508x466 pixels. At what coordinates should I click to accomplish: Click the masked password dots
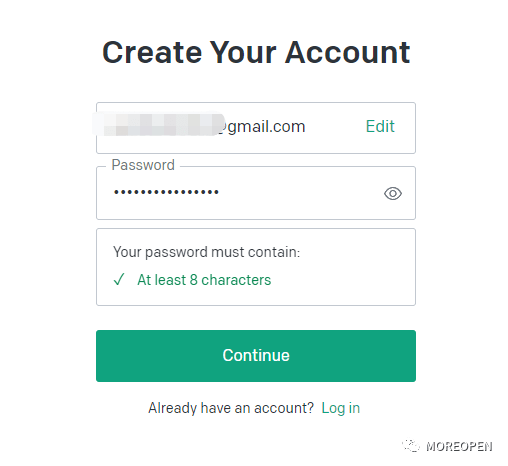[x=166, y=192]
